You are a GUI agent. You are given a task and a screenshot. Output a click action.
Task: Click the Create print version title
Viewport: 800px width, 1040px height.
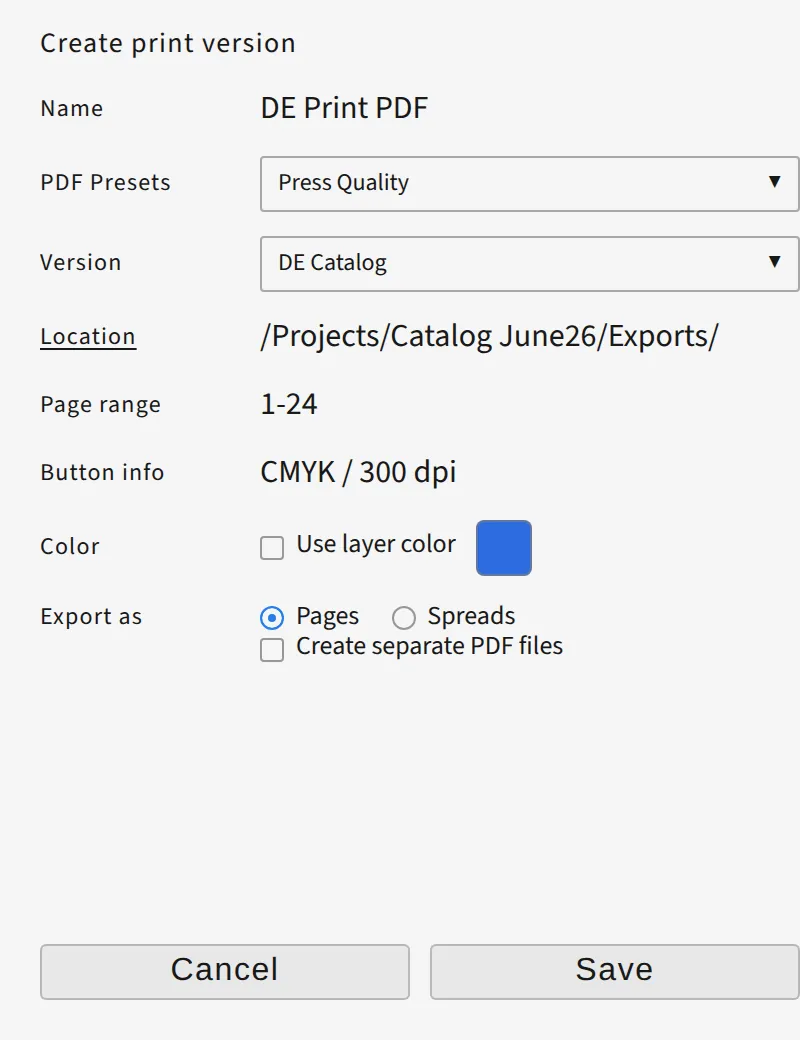pos(168,44)
